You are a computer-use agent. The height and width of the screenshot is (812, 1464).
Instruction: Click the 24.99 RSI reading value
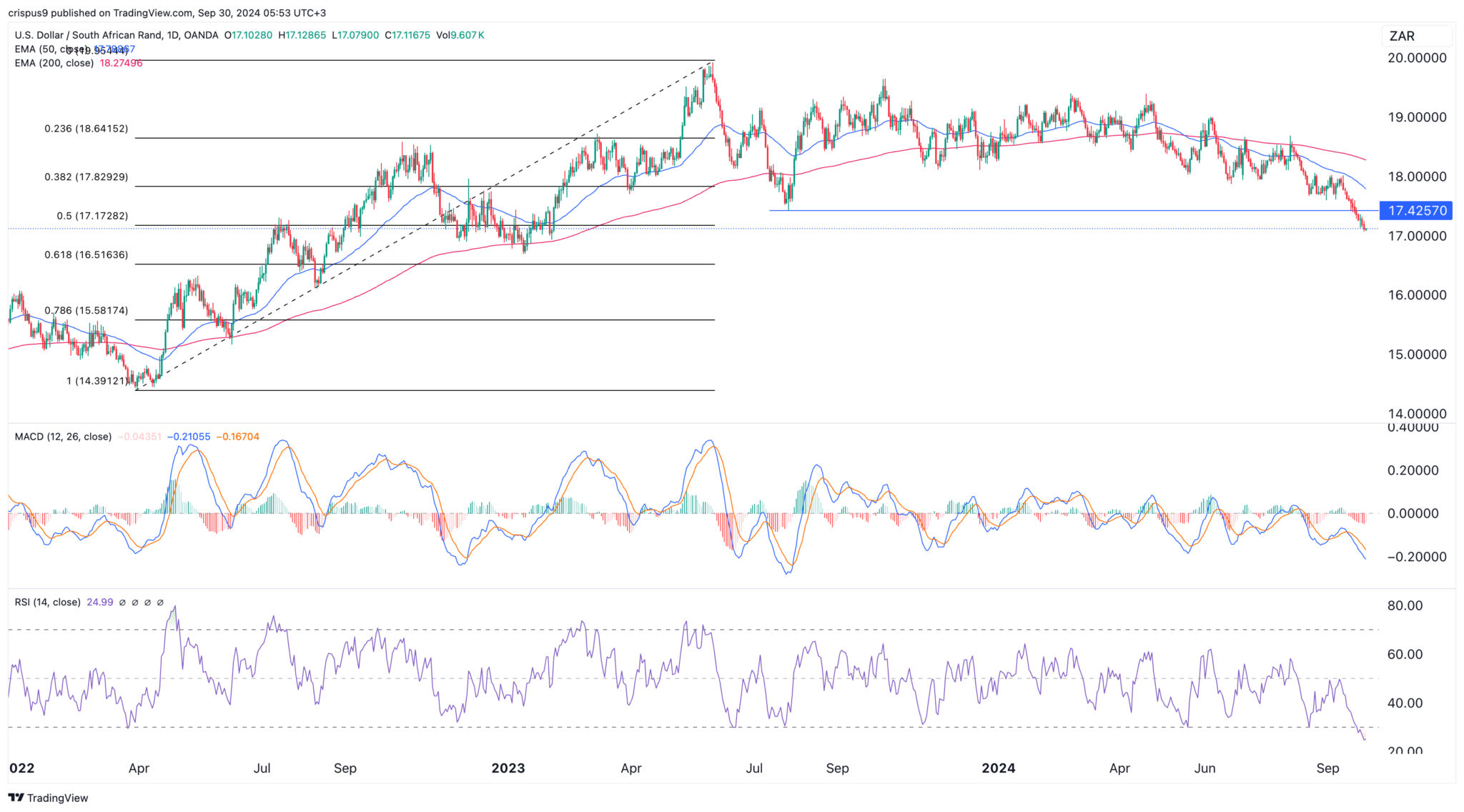(100, 602)
